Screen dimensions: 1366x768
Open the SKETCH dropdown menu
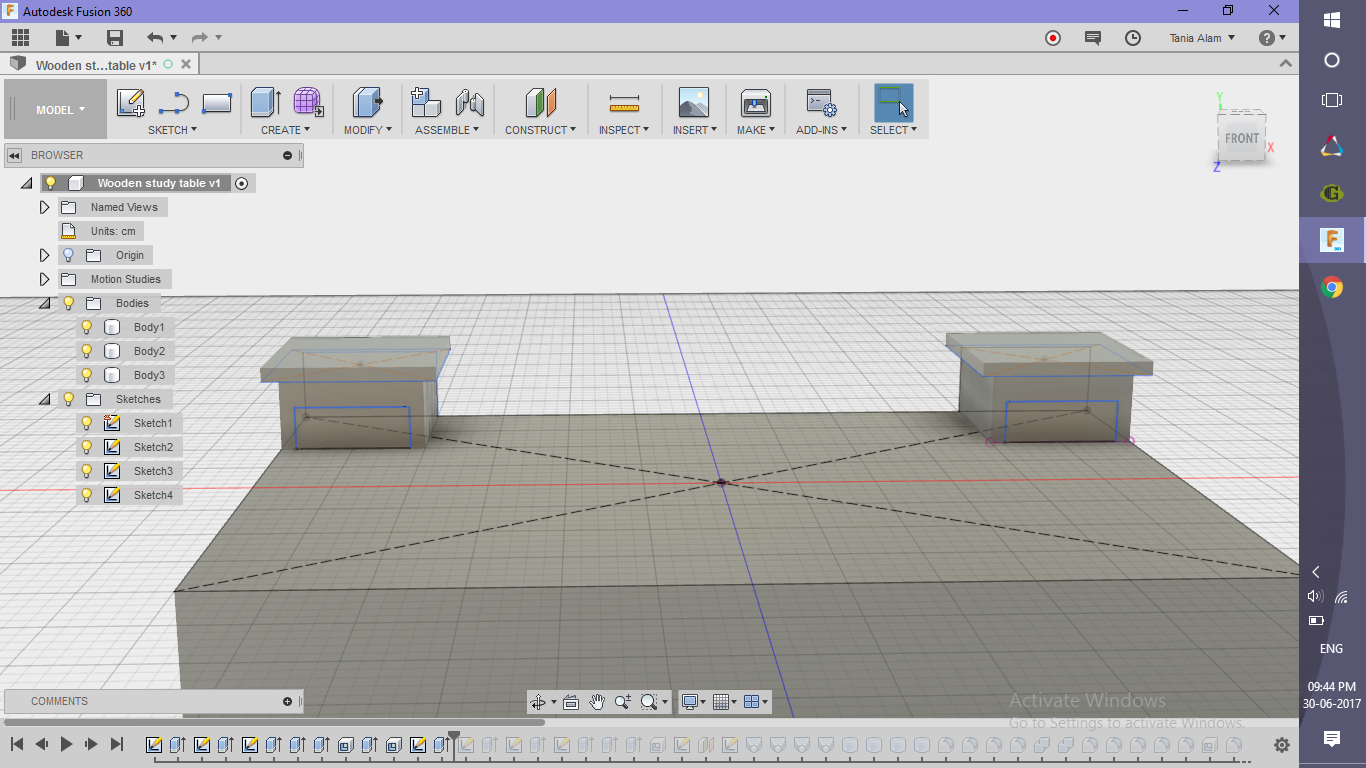pyautogui.click(x=172, y=130)
